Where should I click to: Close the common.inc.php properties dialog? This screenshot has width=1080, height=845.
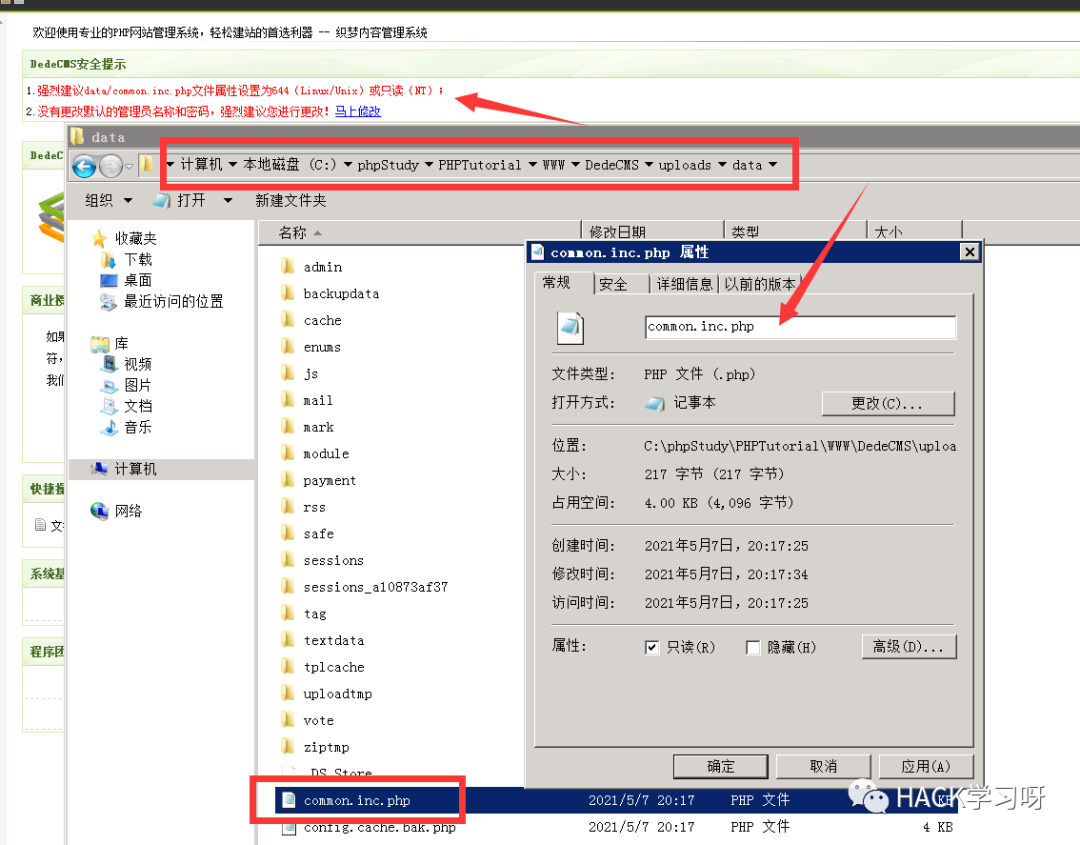click(x=969, y=252)
